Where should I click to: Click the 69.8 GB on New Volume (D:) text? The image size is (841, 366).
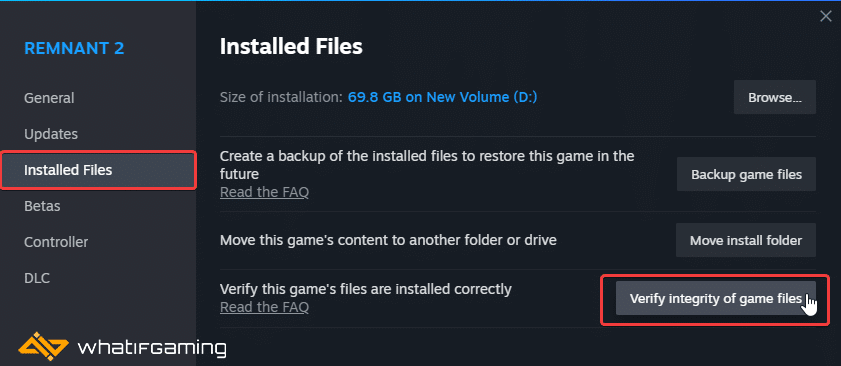click(x=442, y=97)
